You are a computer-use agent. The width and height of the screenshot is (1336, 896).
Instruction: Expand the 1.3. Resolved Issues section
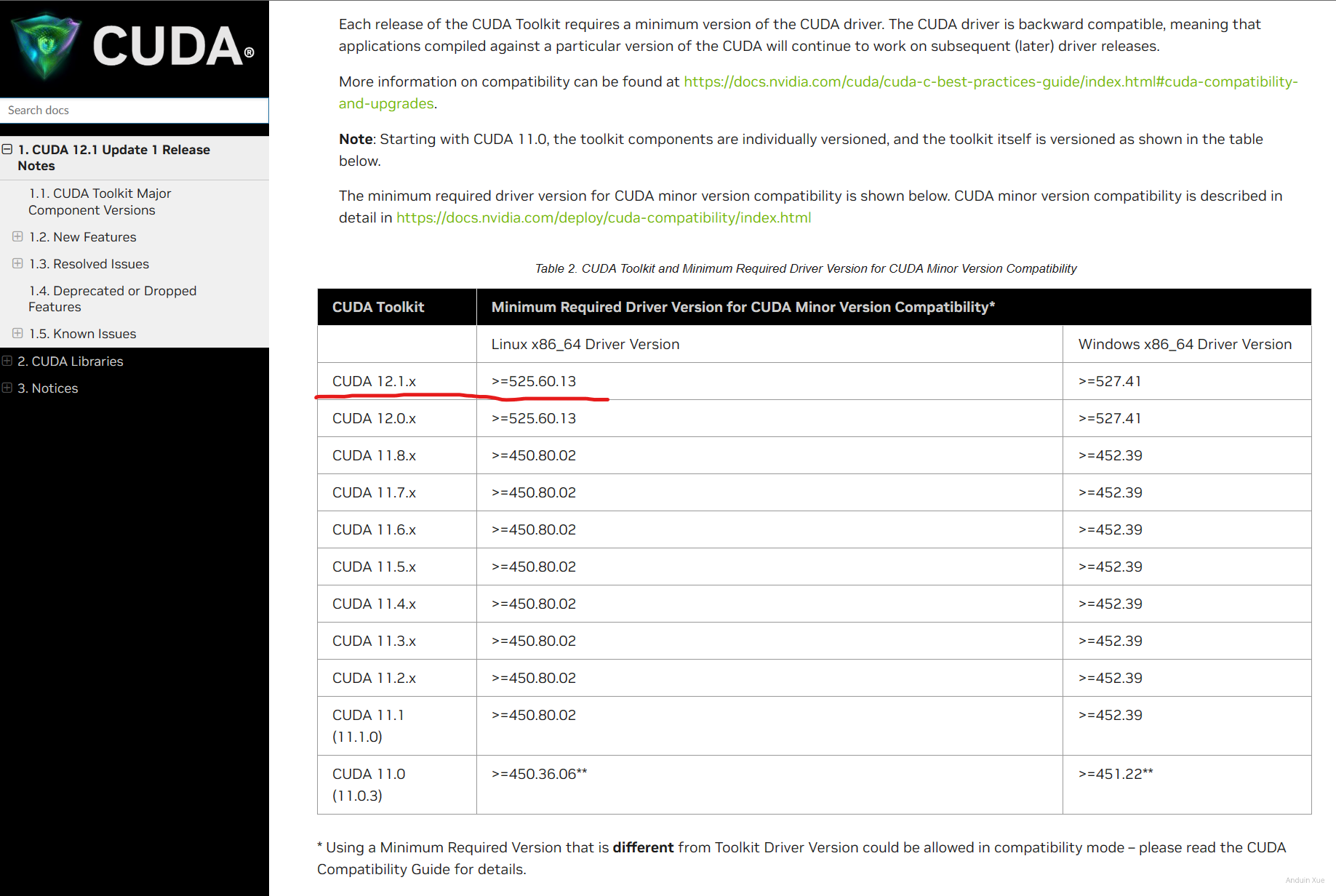17,264
